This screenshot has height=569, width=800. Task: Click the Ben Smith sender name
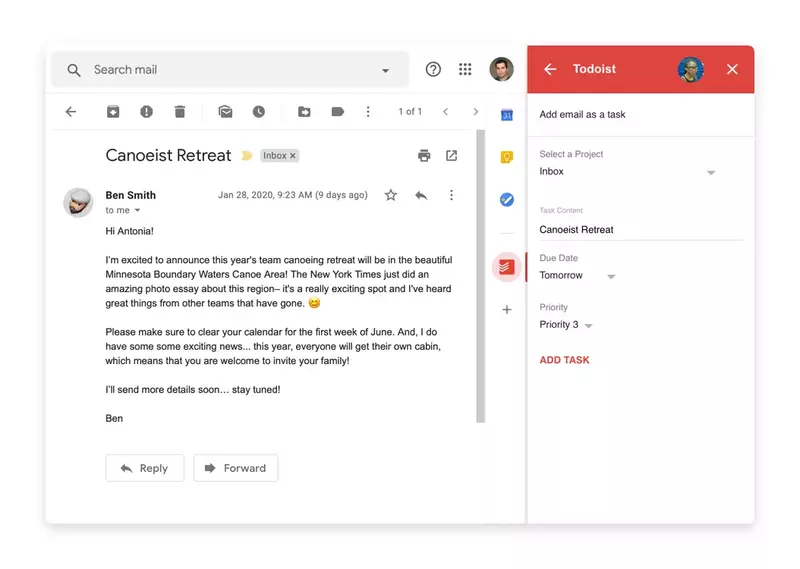[x=131, y=195]
